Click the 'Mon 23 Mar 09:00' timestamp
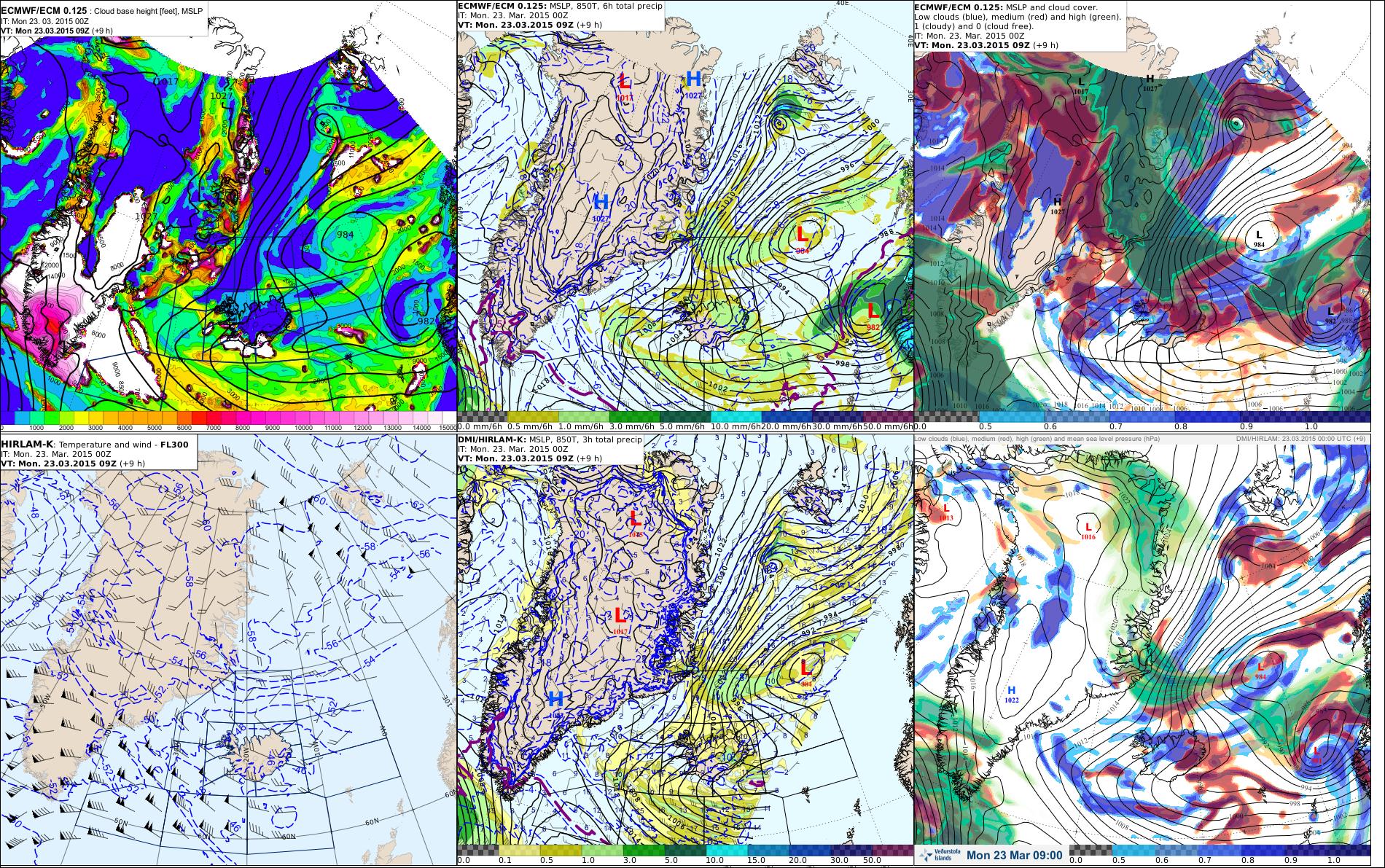The height and width of the screenshot is (868, 1385). 1014,855
